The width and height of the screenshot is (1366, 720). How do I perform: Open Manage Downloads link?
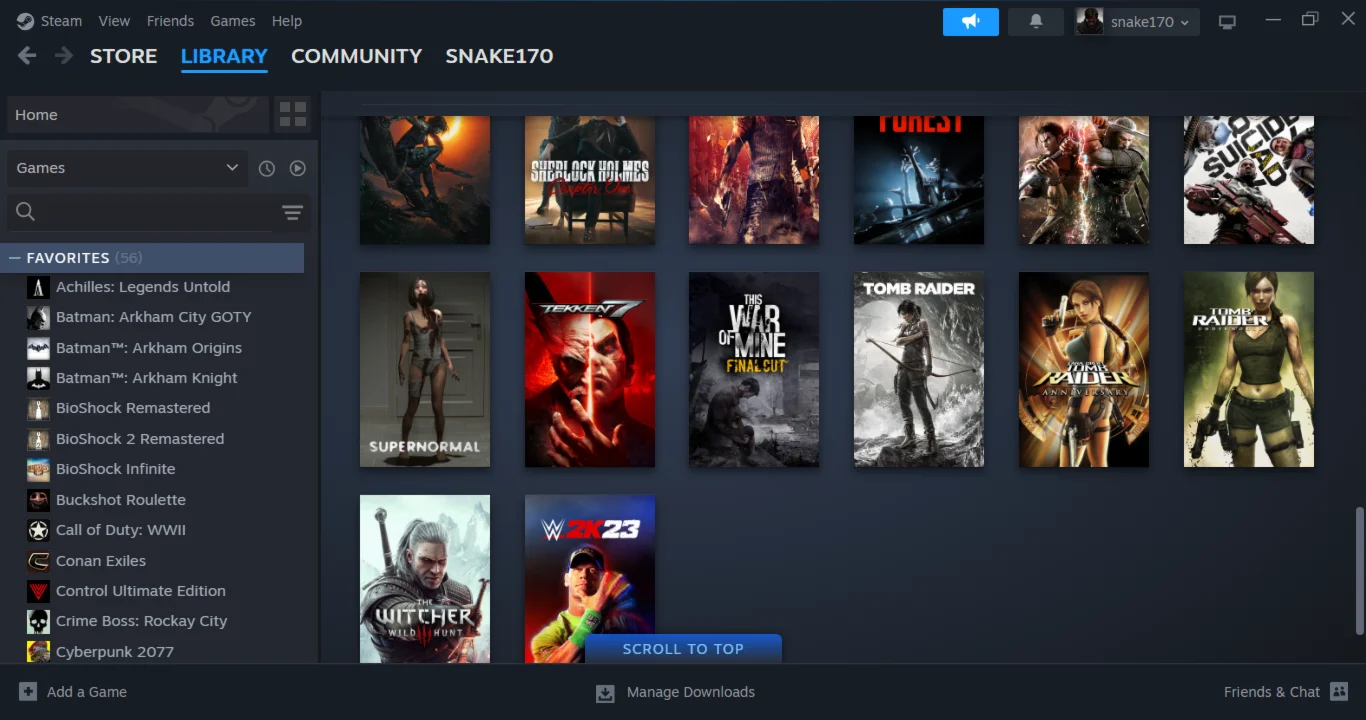pos(691,692)
